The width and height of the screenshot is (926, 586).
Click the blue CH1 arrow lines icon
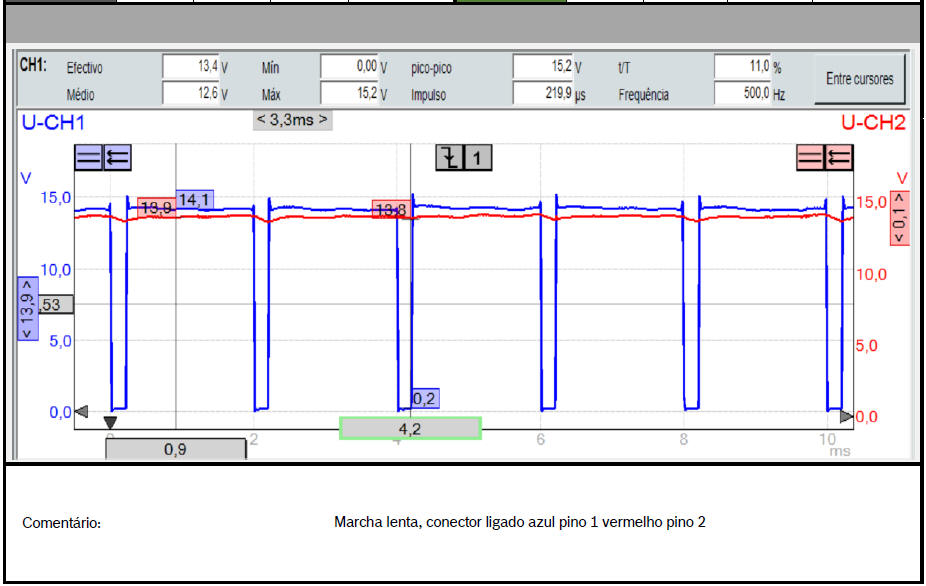117,157
